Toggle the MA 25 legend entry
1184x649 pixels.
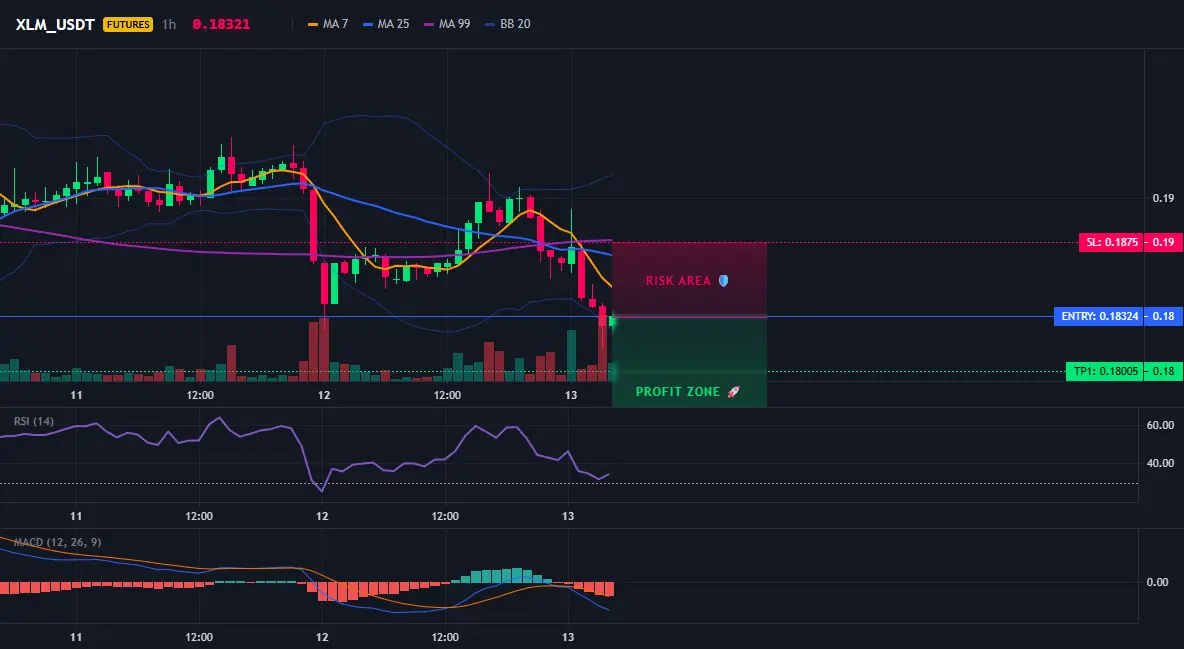(386, 24)
